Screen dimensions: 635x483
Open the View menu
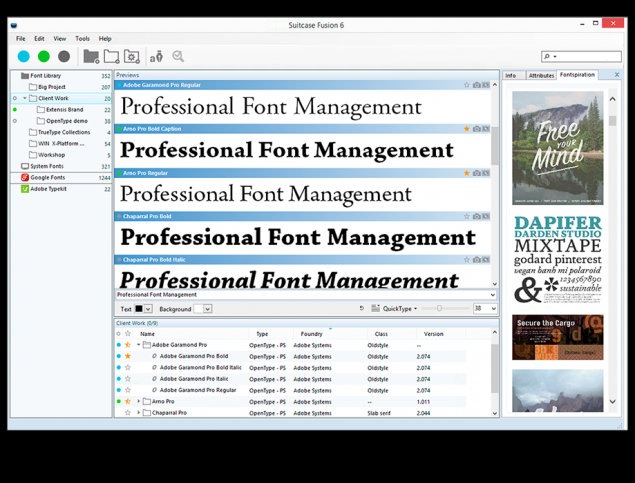(60, 39)
